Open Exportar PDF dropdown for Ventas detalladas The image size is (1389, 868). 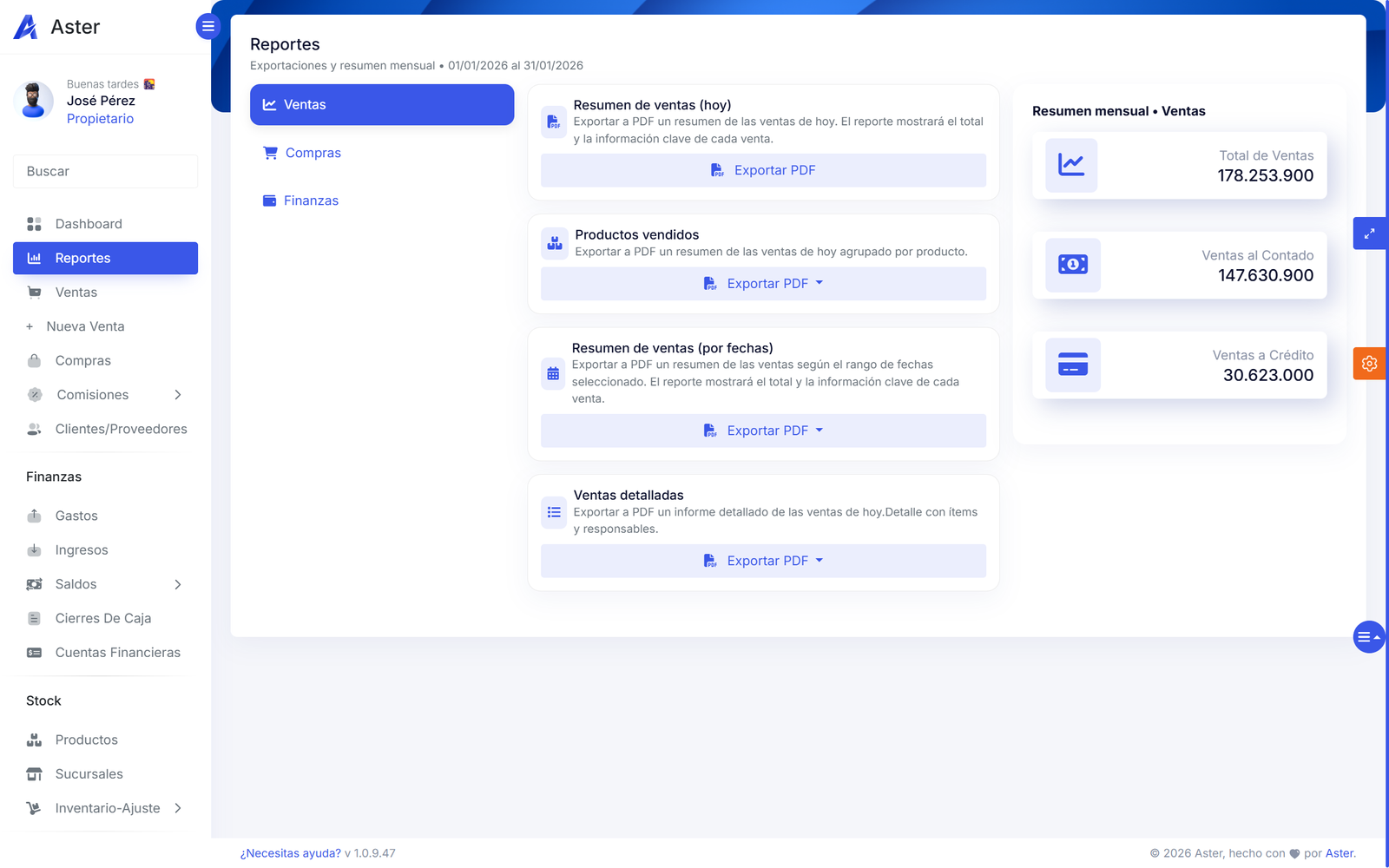763,561
